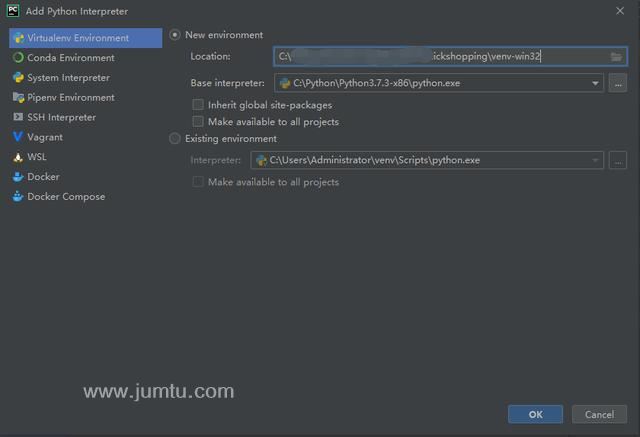
Task: Click the SSH Interpreter terminal icon
Action: (x=18, y=117)
